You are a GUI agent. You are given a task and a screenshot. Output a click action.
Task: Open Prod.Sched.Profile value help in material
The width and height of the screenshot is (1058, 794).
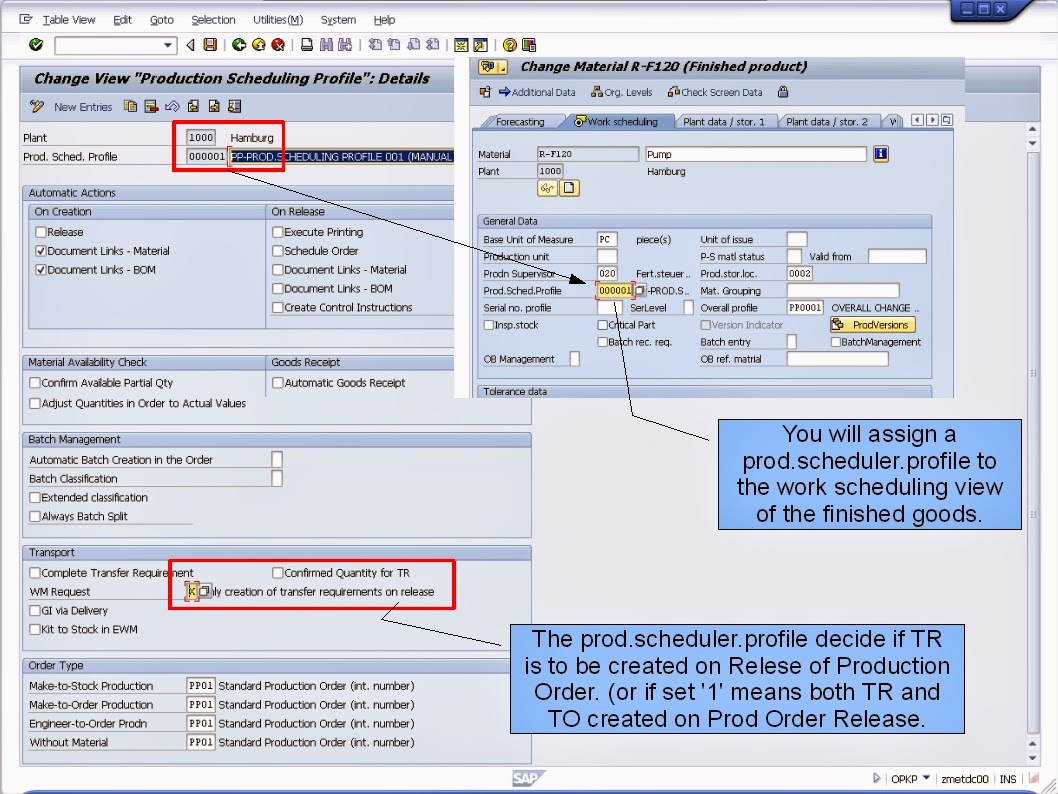click(640, 291)
